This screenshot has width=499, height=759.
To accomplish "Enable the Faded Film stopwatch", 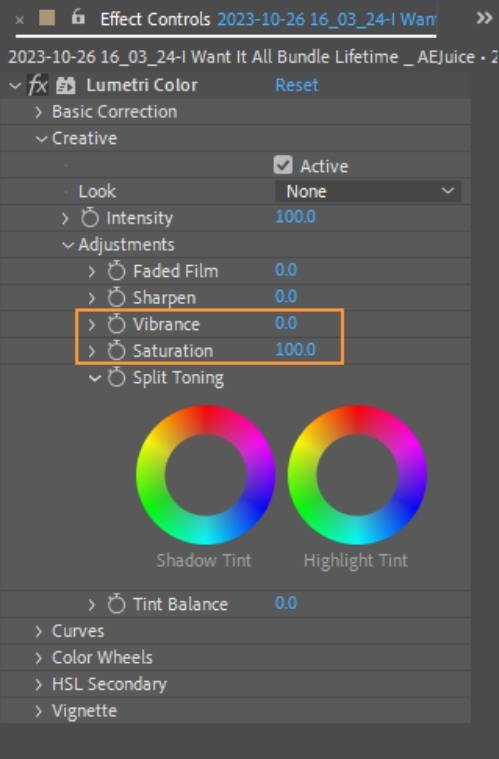I will (116, 271).
